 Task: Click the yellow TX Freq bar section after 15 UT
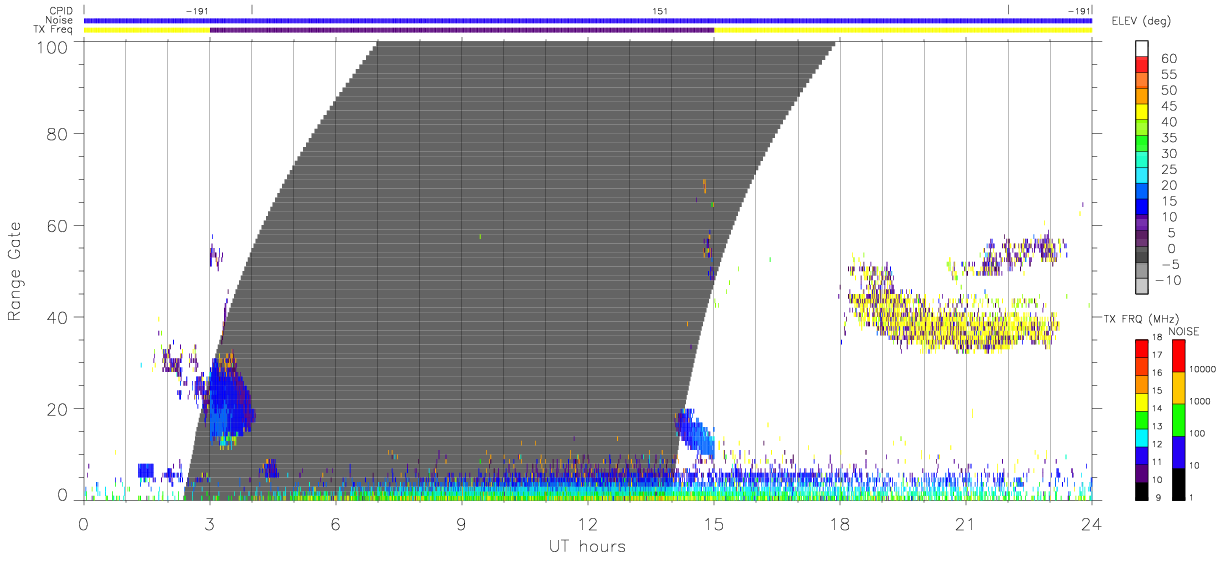tap(903, 30)
